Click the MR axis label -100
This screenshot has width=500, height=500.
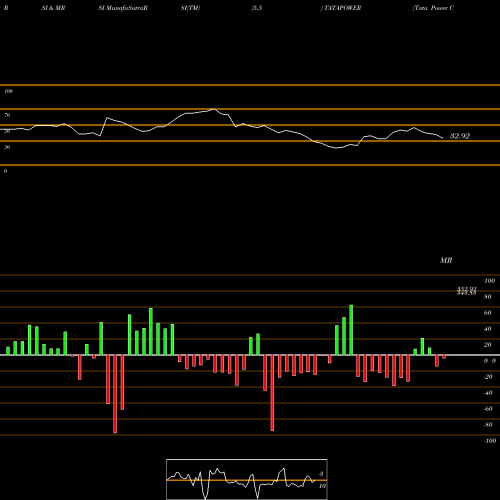coord(490,441)
